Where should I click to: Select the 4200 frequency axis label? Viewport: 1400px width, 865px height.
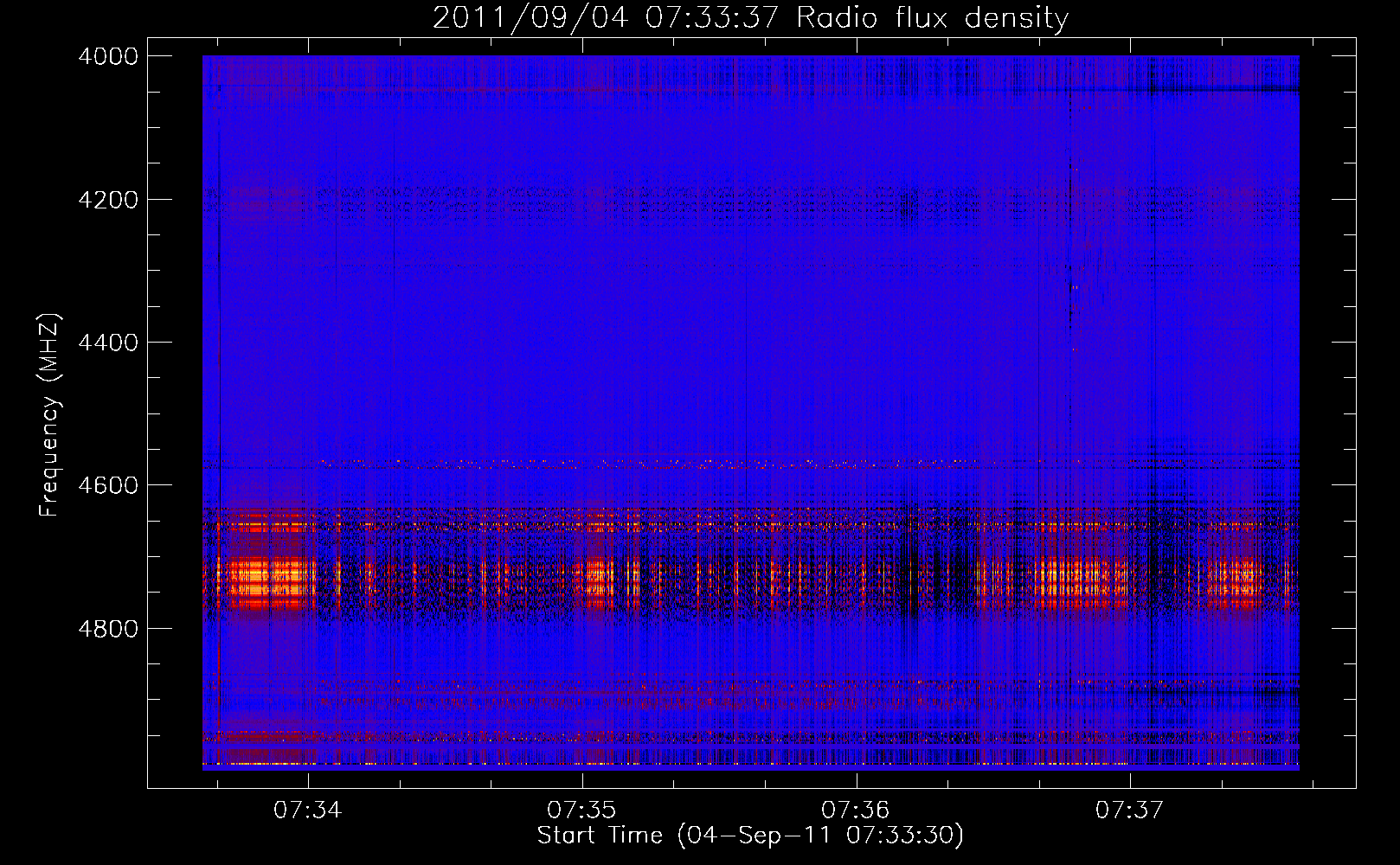pyautogui.click(x=108, y=200)
